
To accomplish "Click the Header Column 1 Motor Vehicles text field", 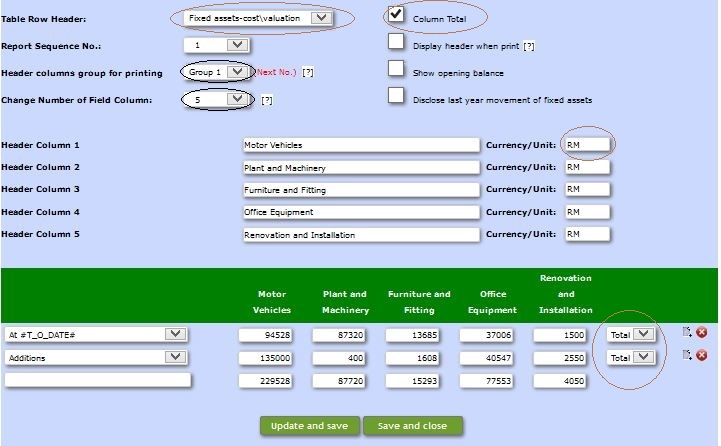I will [361, 144].
